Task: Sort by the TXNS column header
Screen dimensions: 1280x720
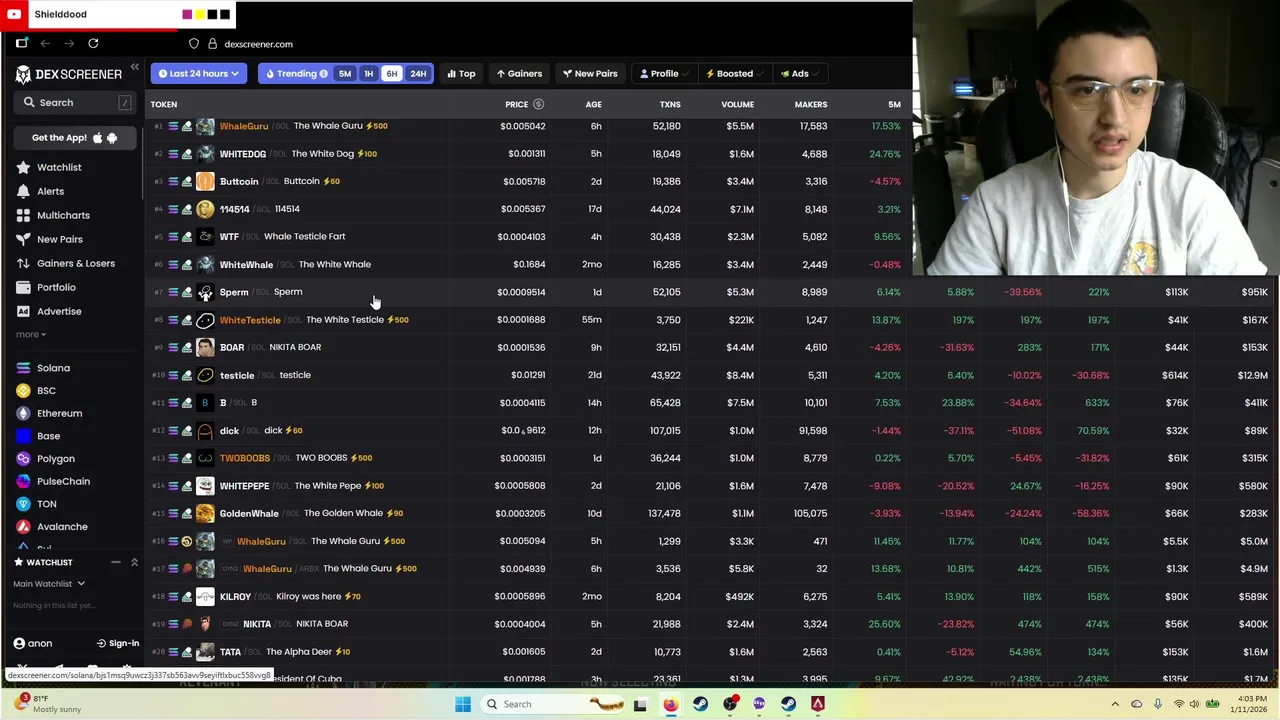Action: (670, 104)
